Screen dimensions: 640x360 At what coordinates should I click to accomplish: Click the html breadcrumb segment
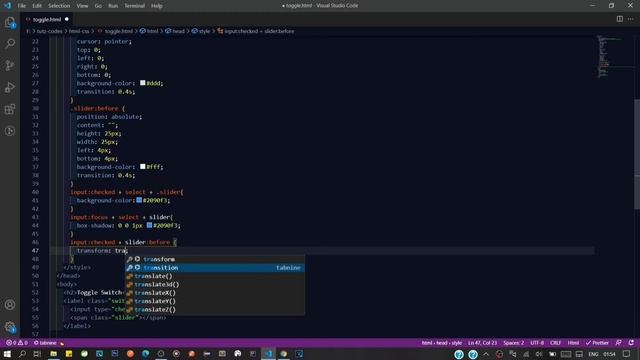(153, 31)
